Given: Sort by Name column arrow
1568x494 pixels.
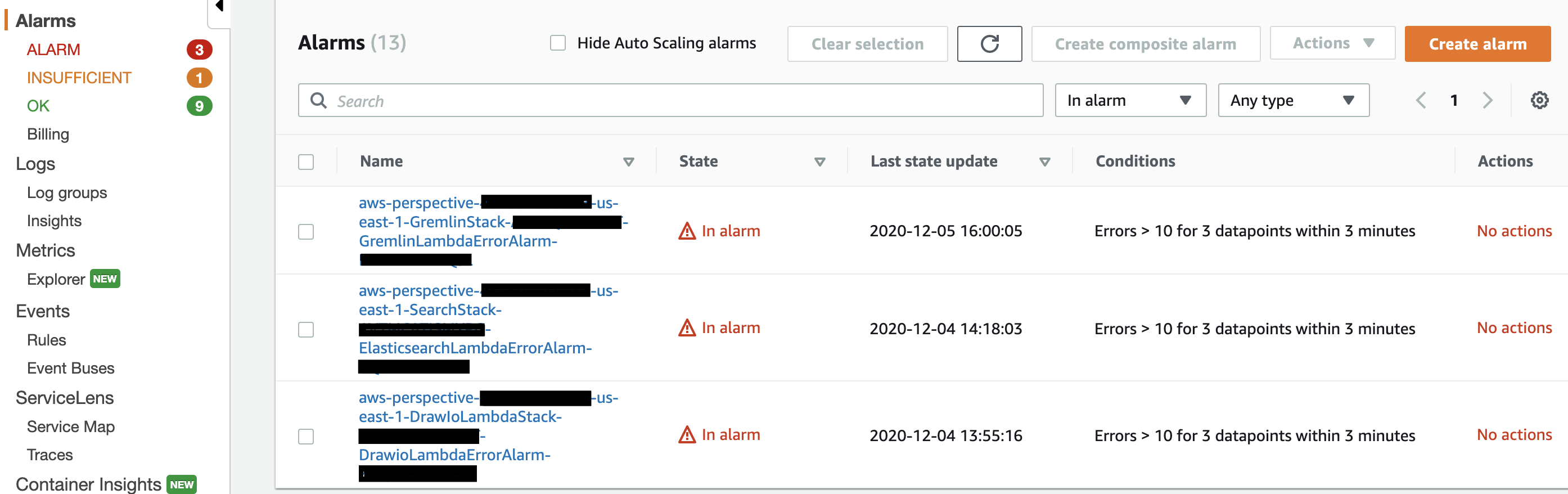Looking at the screenshot, I should [x=629, y=162].
